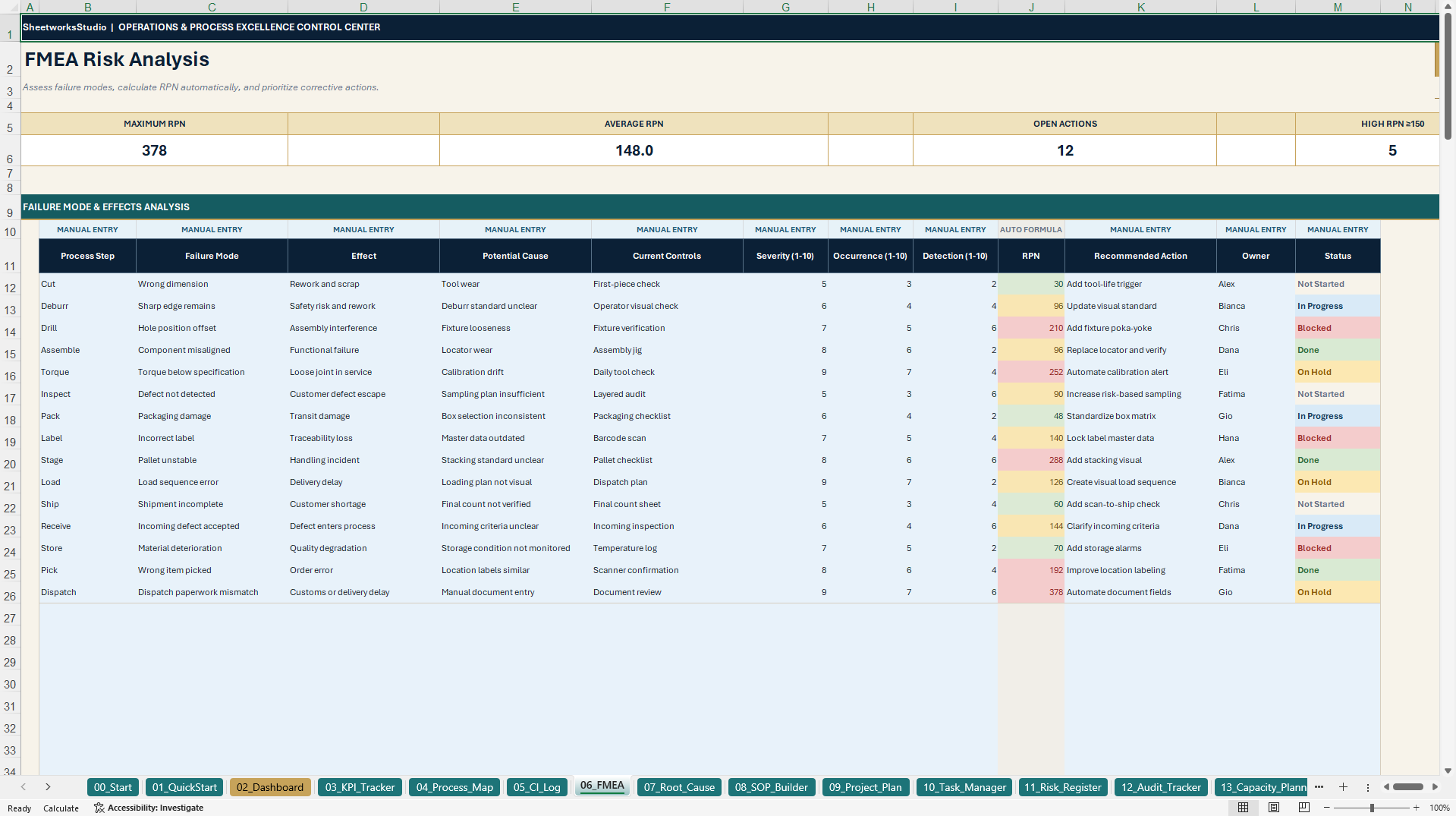Open the 01_QuickStart sheet tab
This screenshot has height=816, width=1456.
click(184, 787)
